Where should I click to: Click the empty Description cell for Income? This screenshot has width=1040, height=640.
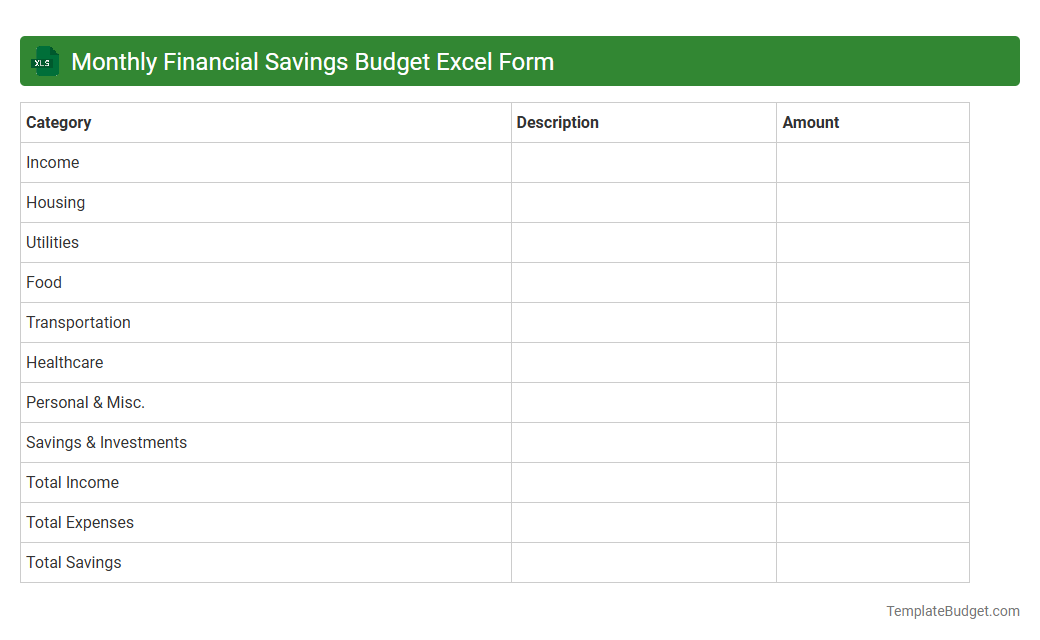[x=643, y=162]
